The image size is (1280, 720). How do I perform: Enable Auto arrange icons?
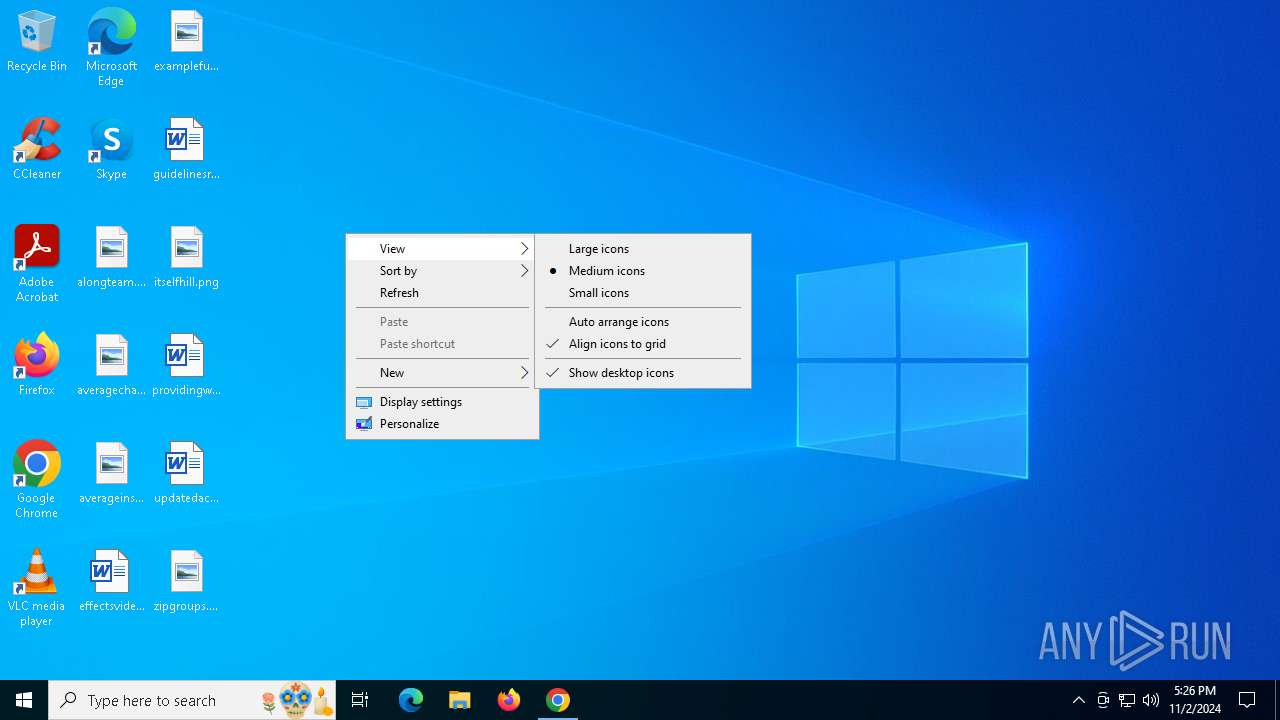643,322
